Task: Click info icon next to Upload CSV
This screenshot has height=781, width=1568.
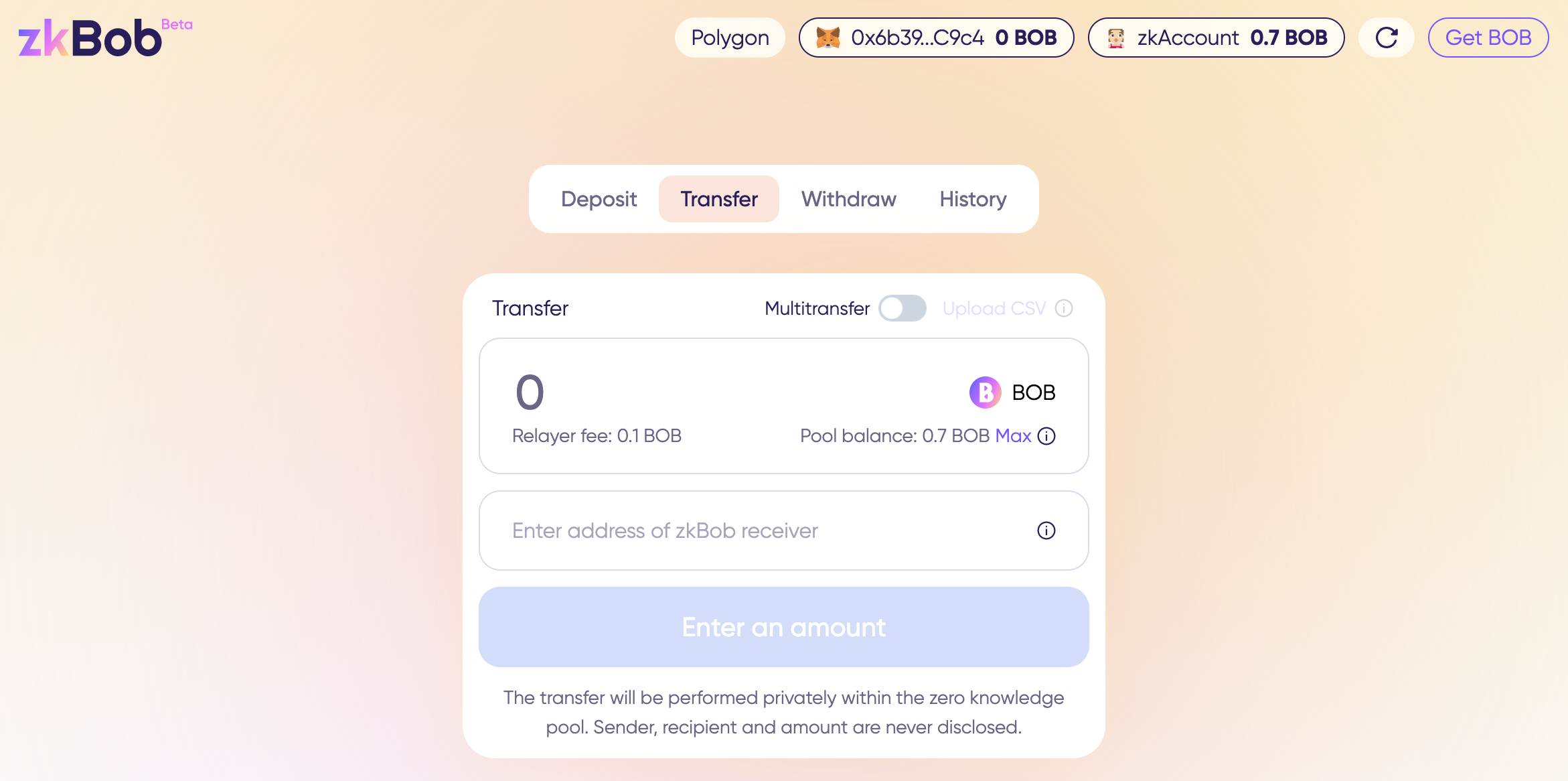Action: pos(1064,308)
